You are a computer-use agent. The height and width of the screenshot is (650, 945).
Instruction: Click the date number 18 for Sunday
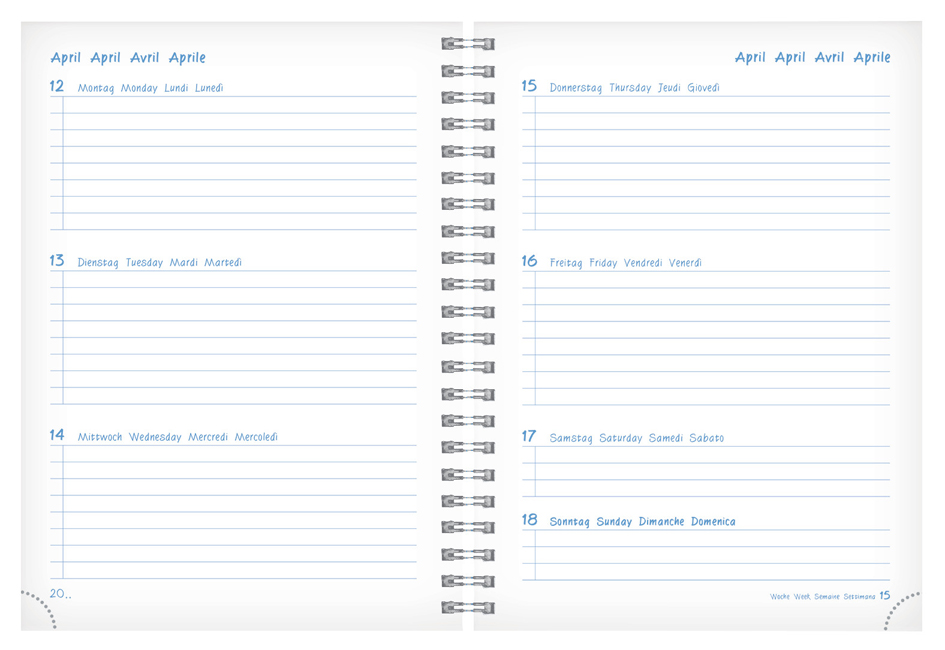[529, 520]
